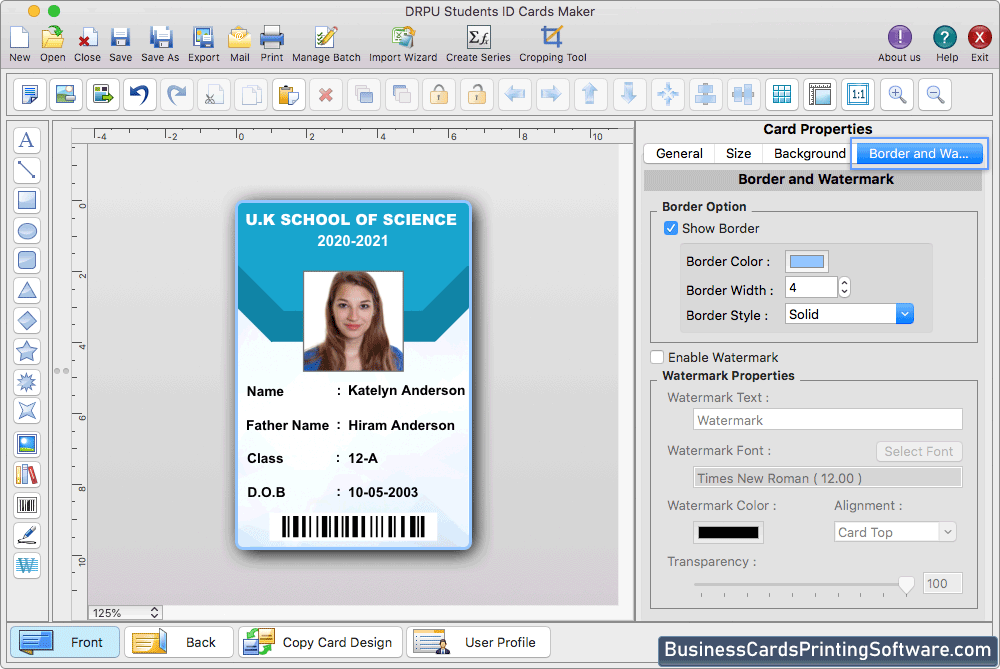
Task: Adjust Border Width stepper arrows
Action: click(844, 288)
